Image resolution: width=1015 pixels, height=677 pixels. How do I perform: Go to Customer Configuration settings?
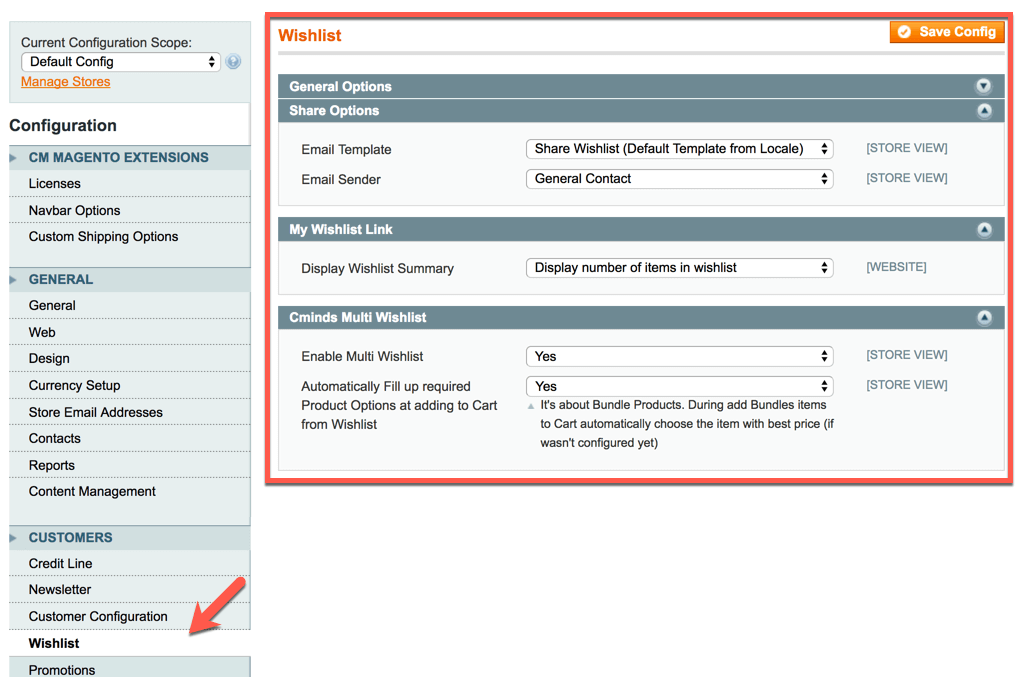click(x=98, y=617)
